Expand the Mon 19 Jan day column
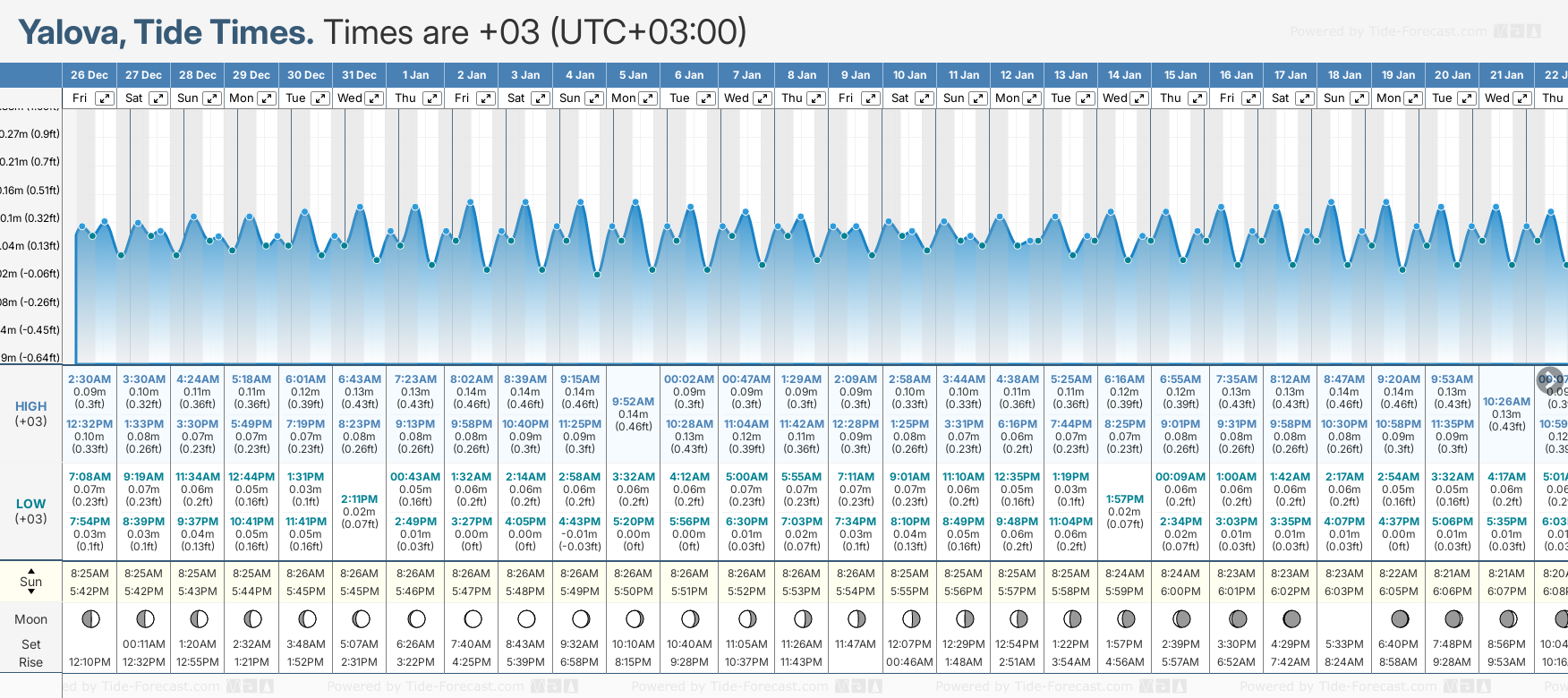 pyautogui.click(x=1413, y=98)
